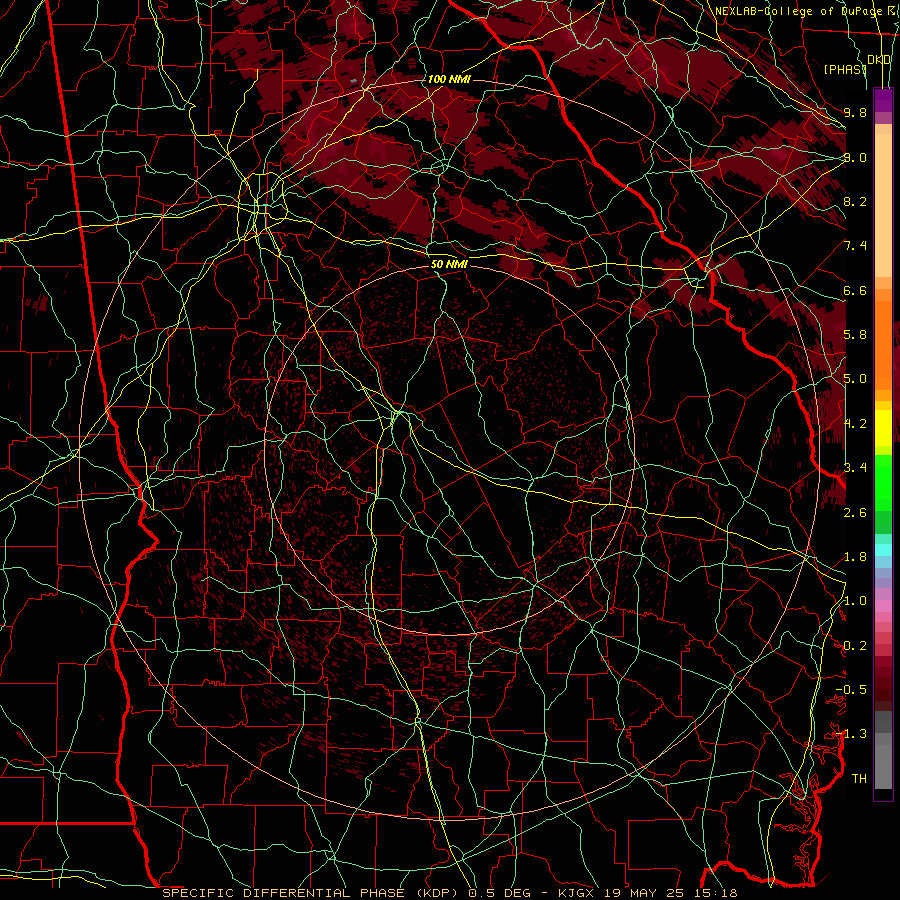This screenshot has height=900, width=900.
Task: Click the 1.8 value on the color scale
Action: pos(855,557)
